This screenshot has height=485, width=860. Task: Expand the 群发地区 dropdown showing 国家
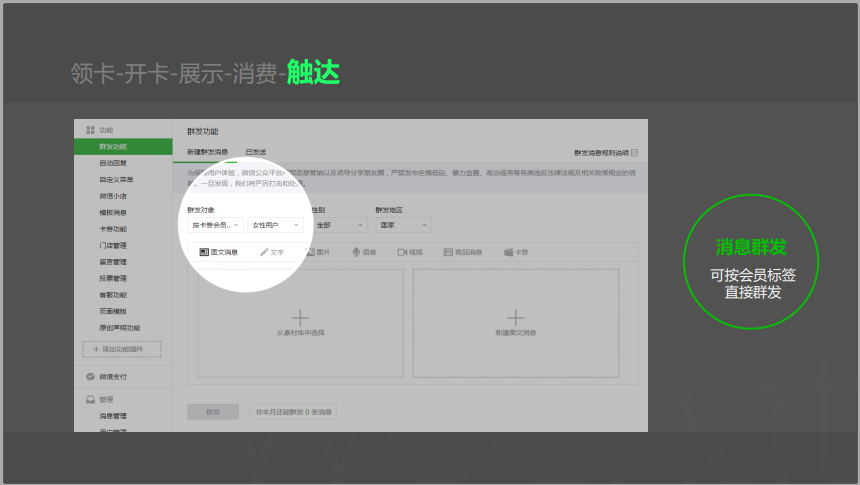point(401,225)
